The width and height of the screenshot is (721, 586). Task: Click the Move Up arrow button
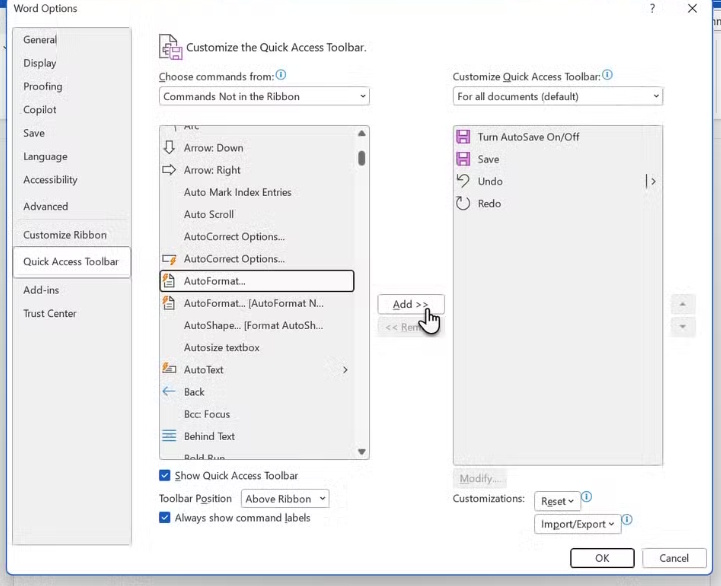coord(683,304)
